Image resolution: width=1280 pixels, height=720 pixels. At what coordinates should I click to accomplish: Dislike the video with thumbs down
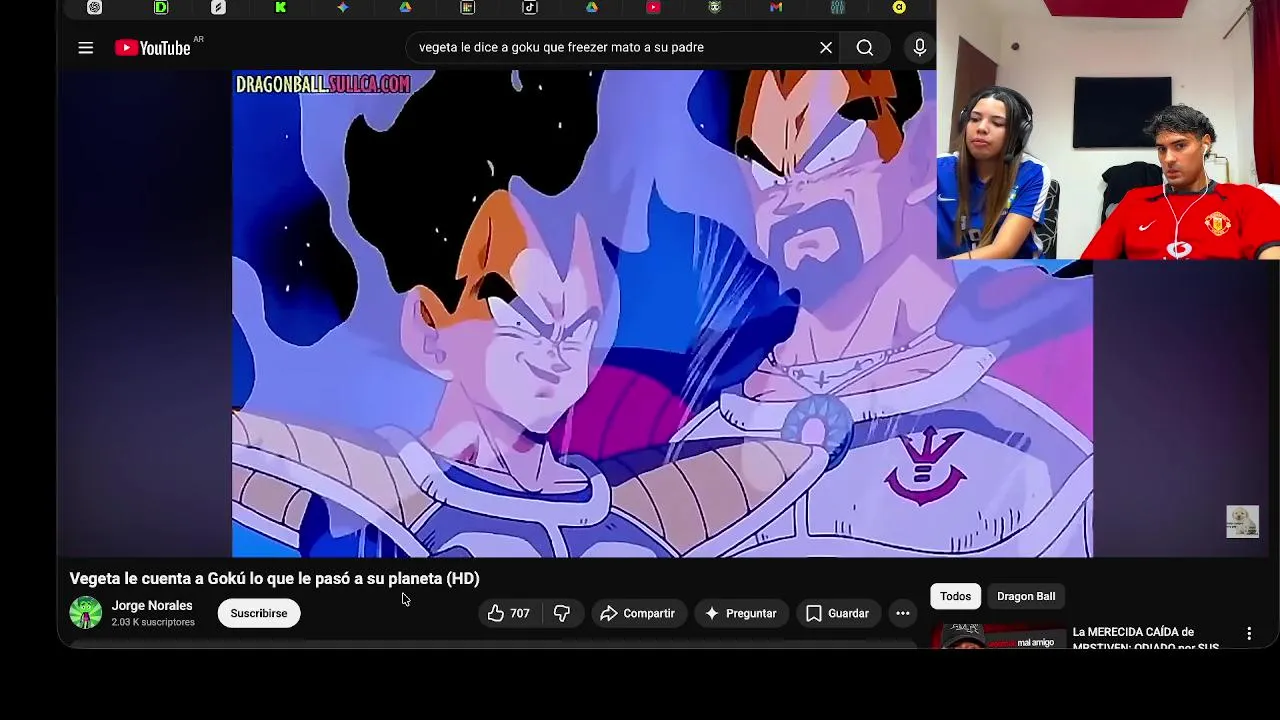[x=562, y=613]
